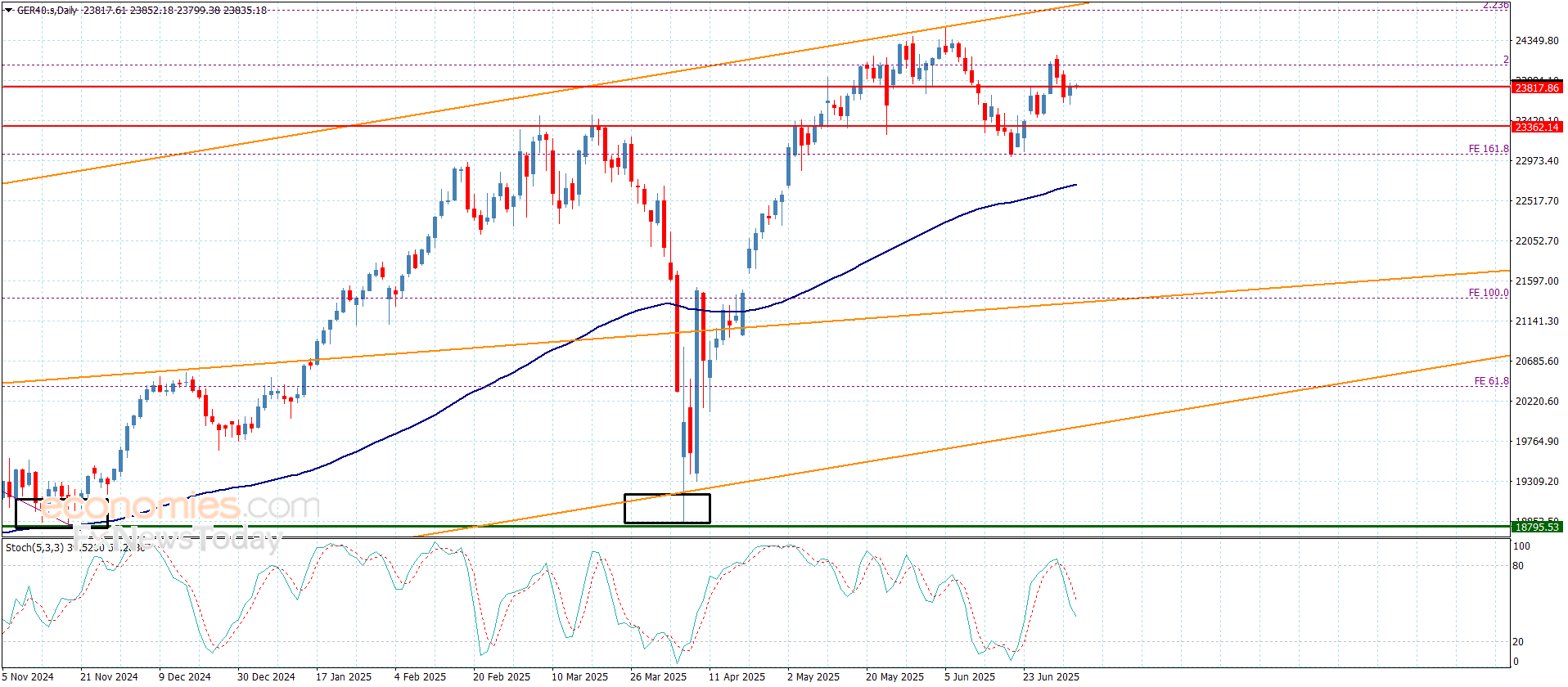The width and height of the screenshot is (1568, 687).
Task: Click the red 23362.14 price label
Action: [1537, 127]
